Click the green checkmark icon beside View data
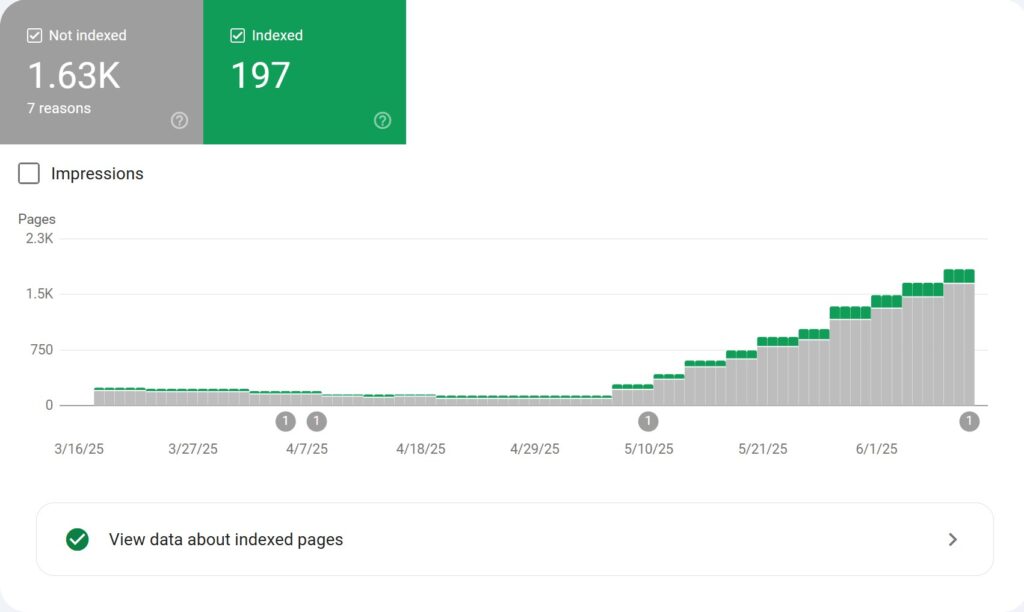The width and height of the screenshot is (1024, 612). click(x=77, y=539)
